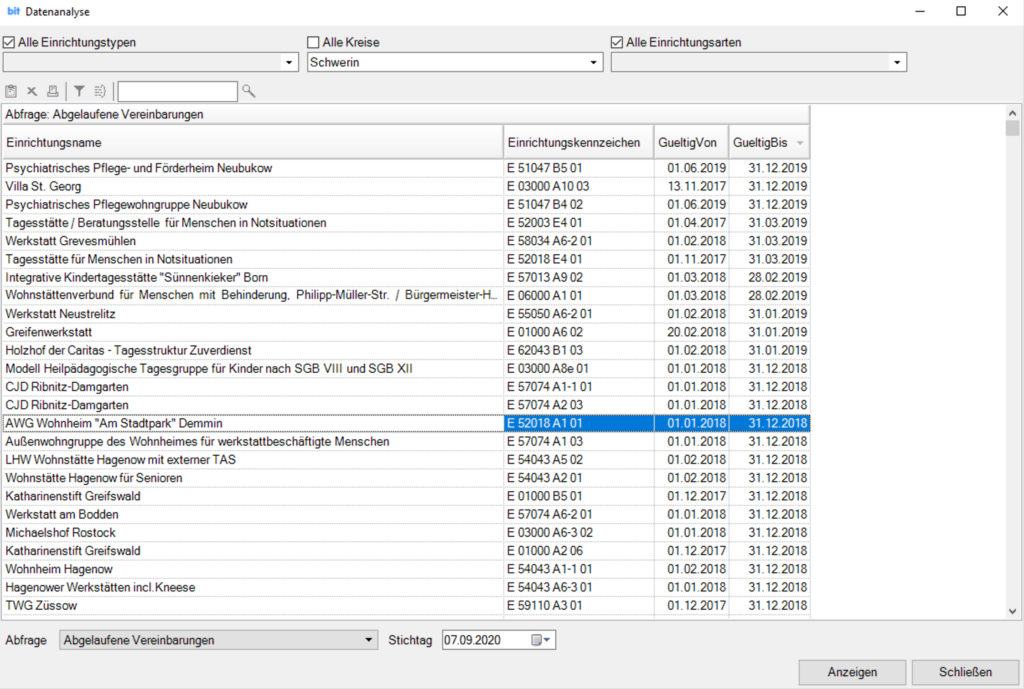Toggle Alle Einrichtungsarten checkbox

[x=617, y=43]
